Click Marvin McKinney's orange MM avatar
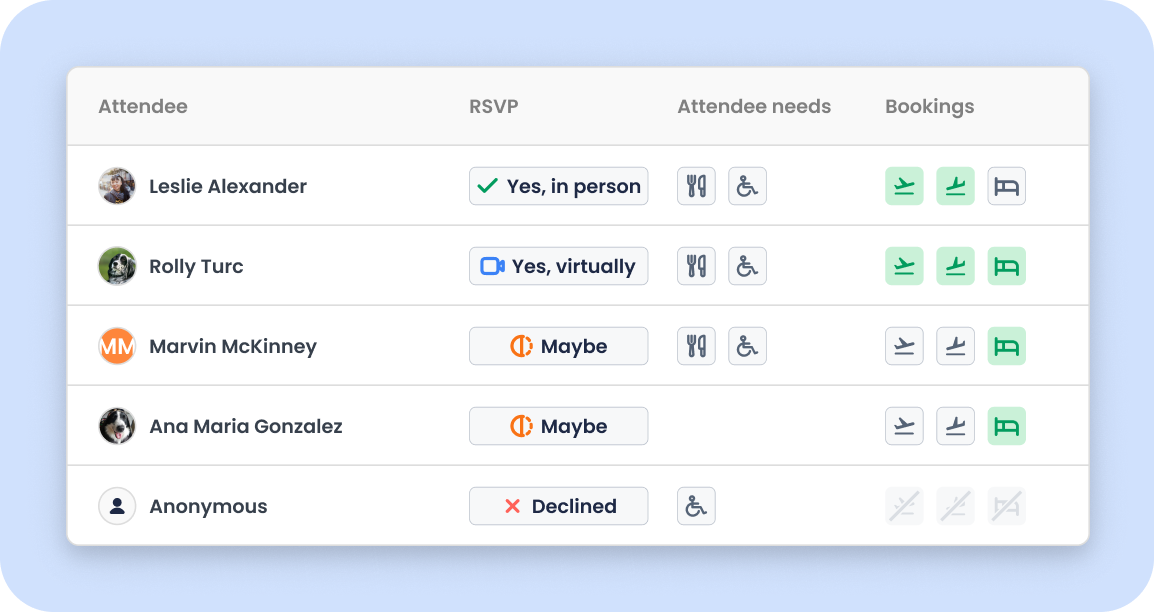Screen dimensions: 1154x612 (117, 346)
